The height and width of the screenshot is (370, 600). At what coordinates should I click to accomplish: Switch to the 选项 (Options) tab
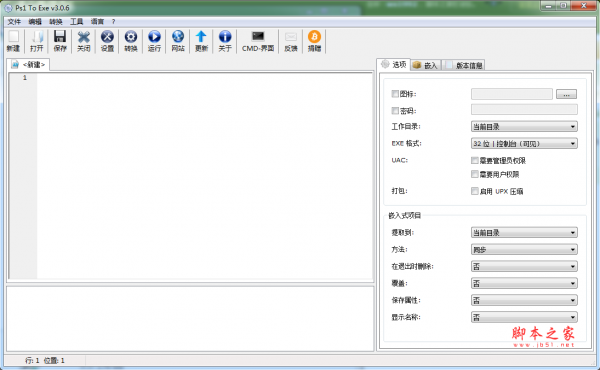click(x=394, y=64)
